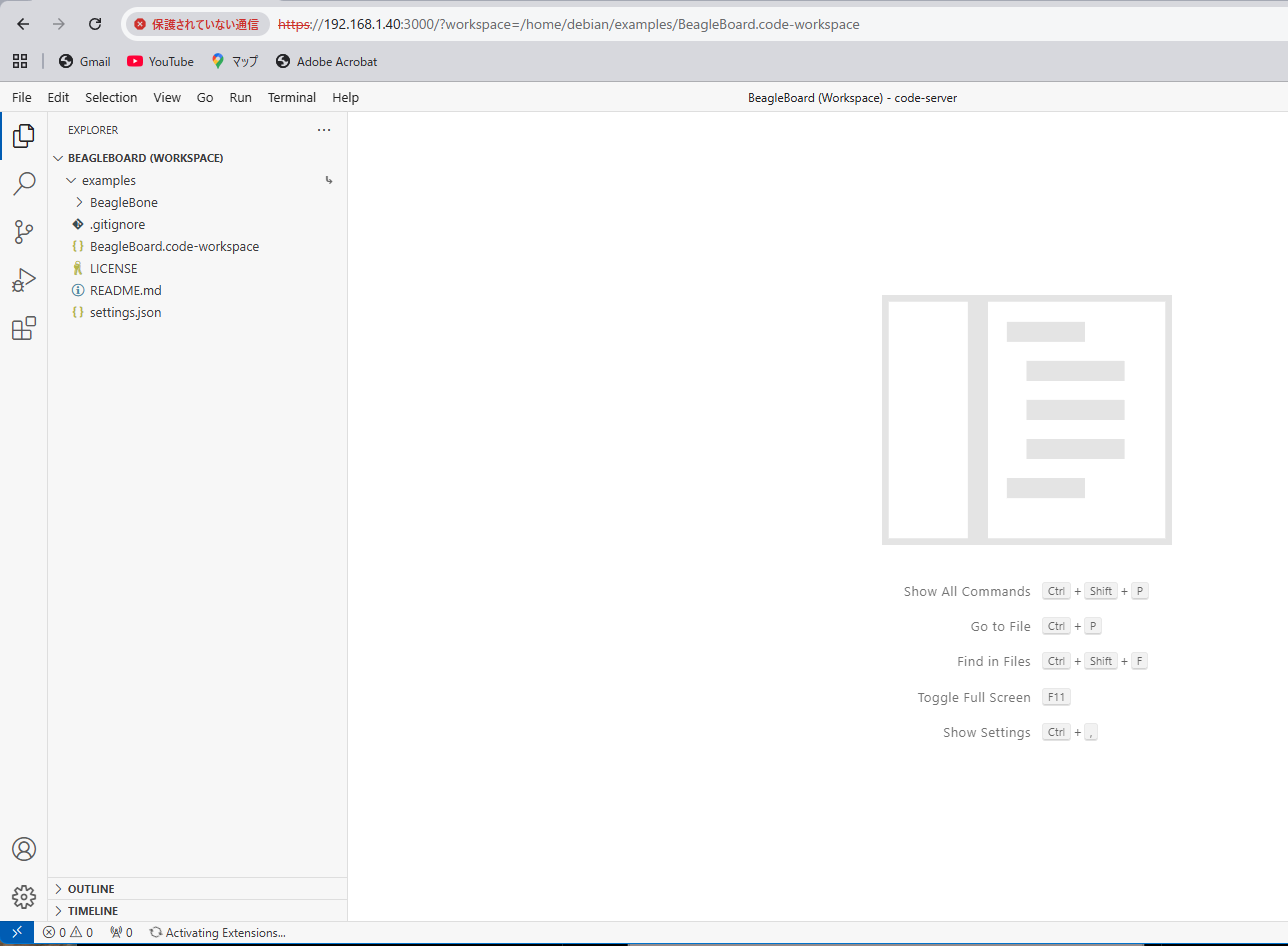Expand the BeagleBone folder
The height and width of the screenshot is (946, 1288).
[x=198, y=202]
